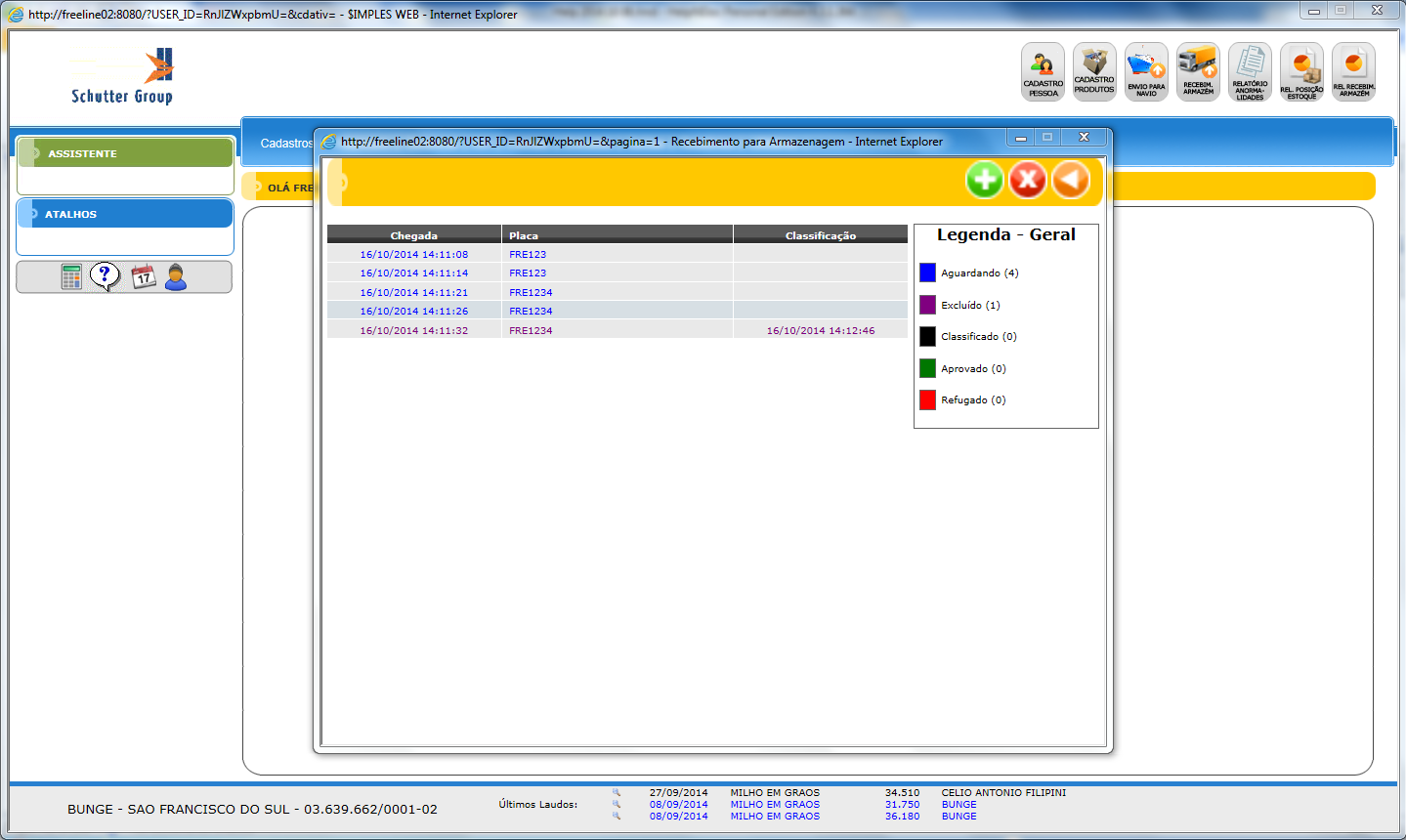
Task: Open the calendar icon in sidebar
Action: tap(144, 277)
